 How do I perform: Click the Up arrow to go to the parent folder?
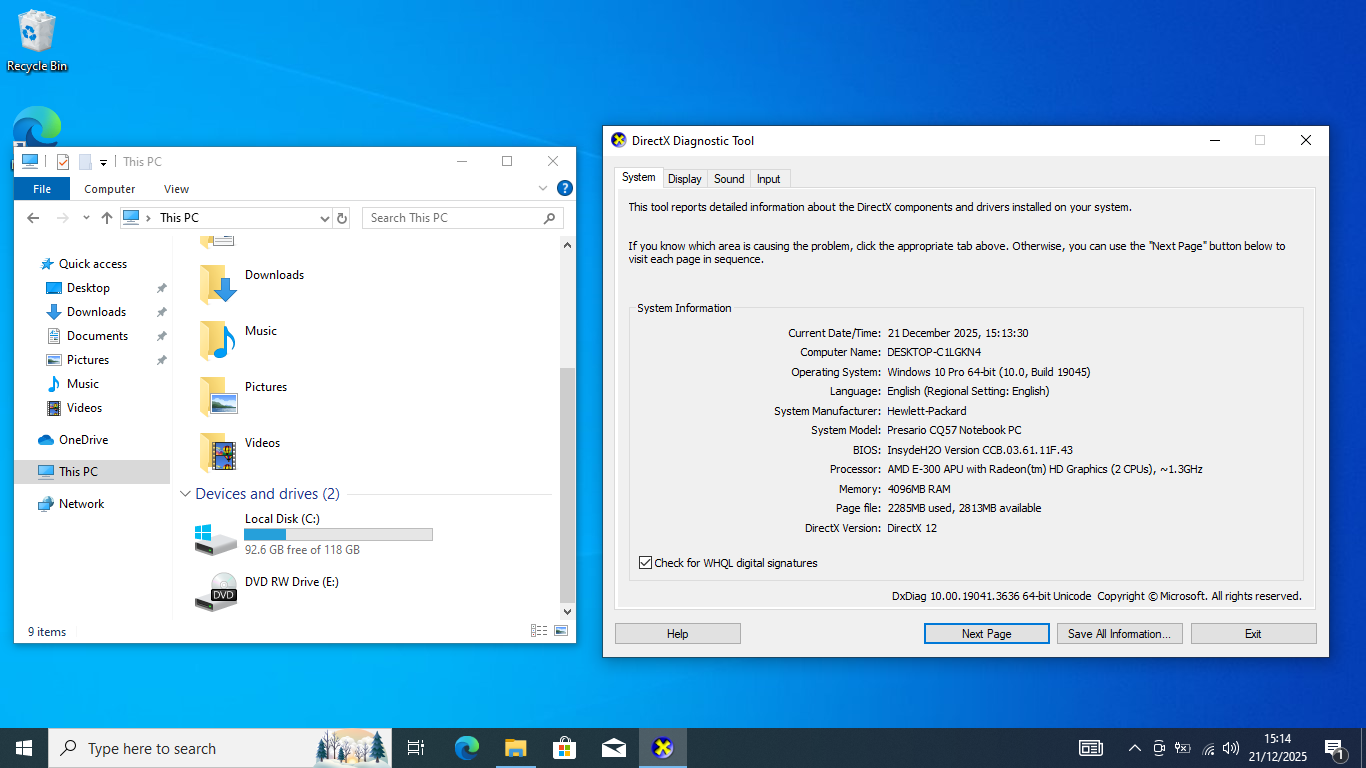(107, 218)
